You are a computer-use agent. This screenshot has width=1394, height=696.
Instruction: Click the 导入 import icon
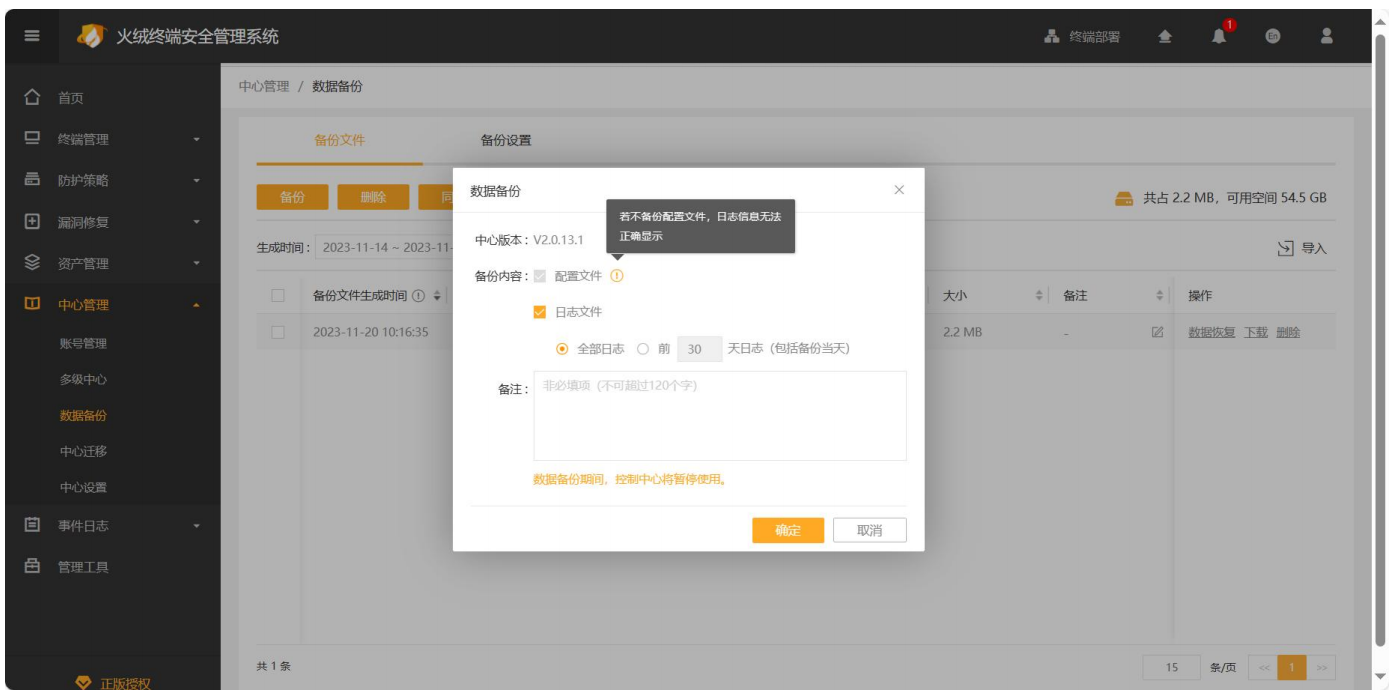click(x=1287, y=248)
